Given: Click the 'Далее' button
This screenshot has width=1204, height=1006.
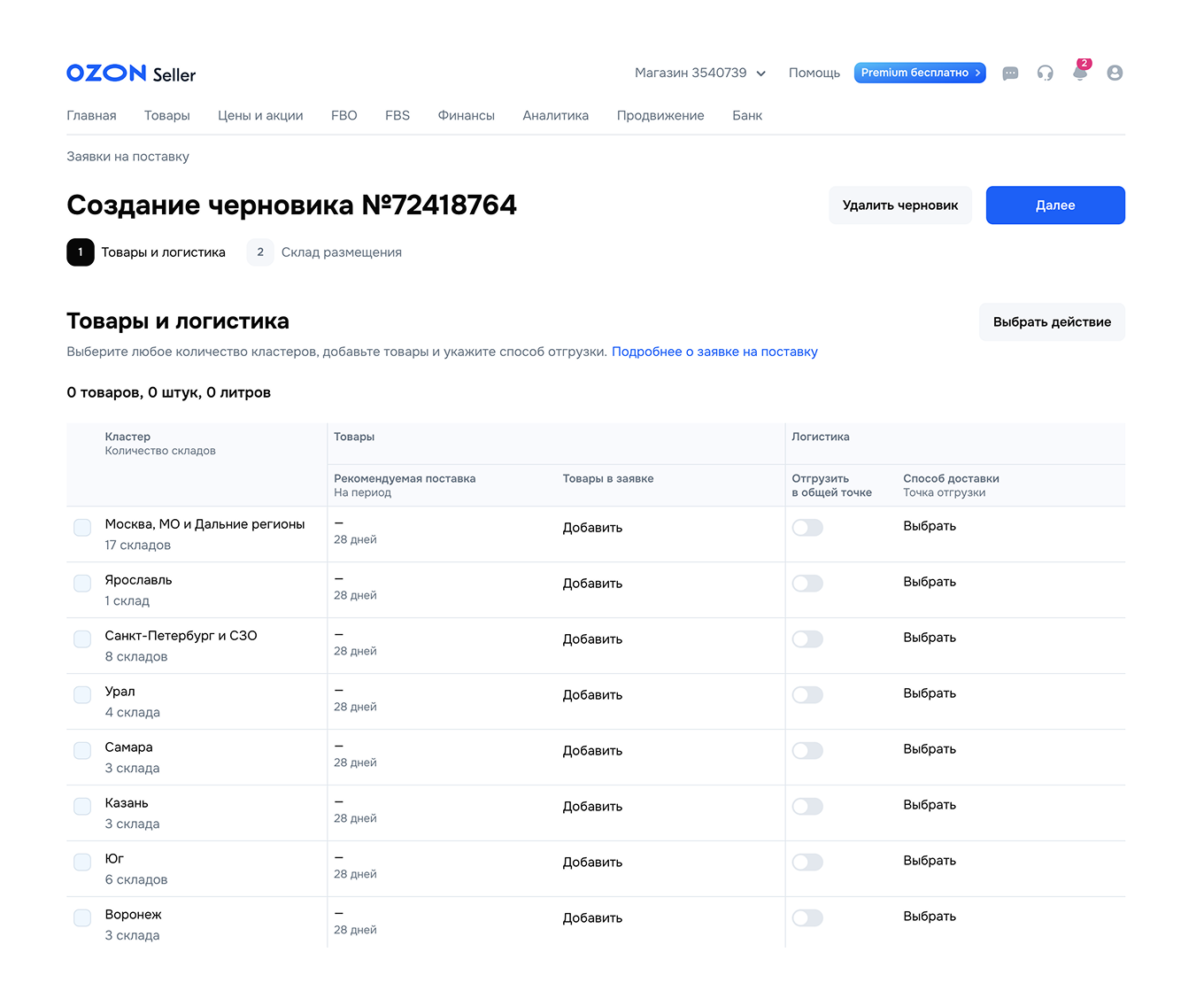Looking at the screenshot, I should coord(1054,205).
